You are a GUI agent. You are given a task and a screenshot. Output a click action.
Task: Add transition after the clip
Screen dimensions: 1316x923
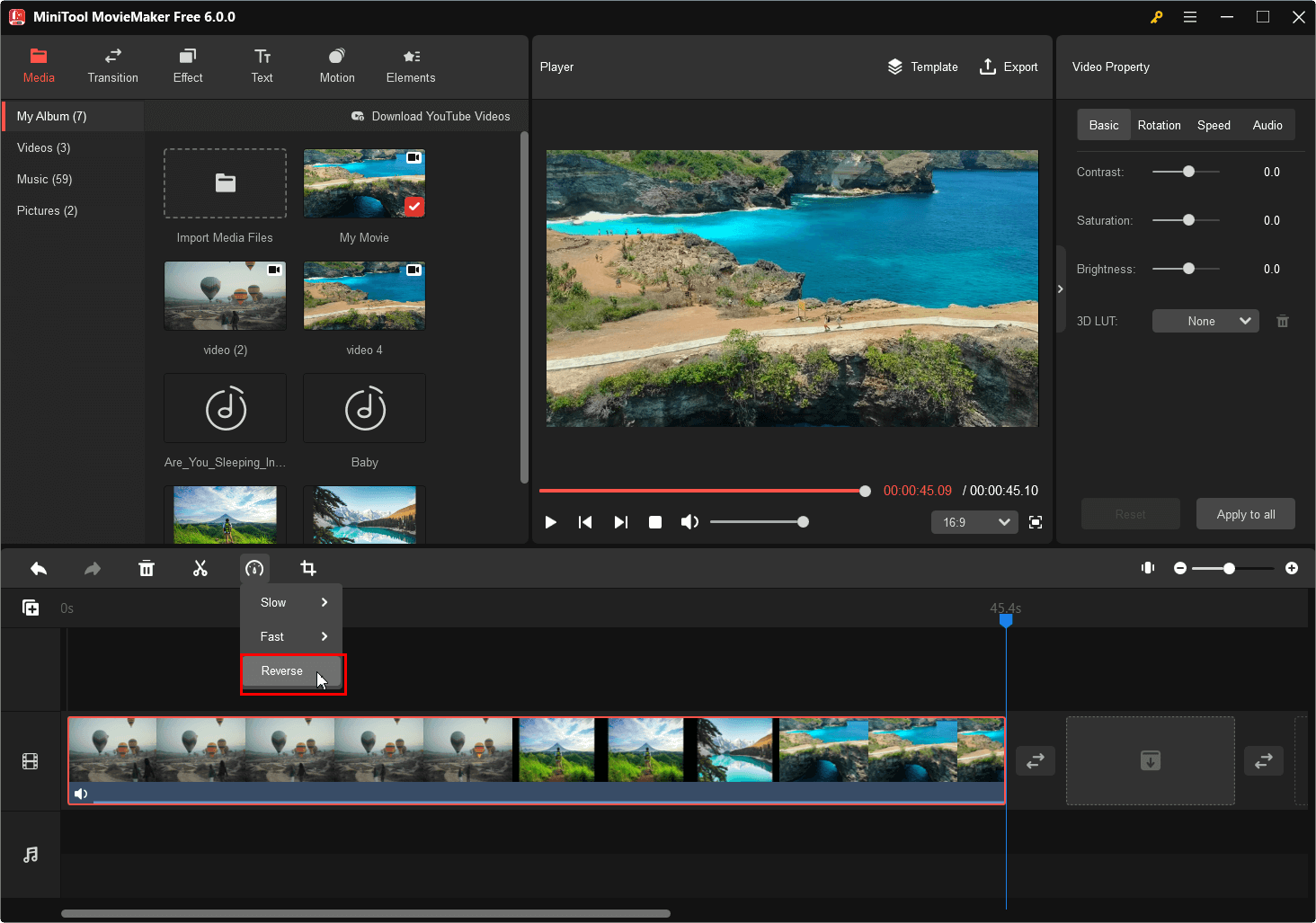1036,760
